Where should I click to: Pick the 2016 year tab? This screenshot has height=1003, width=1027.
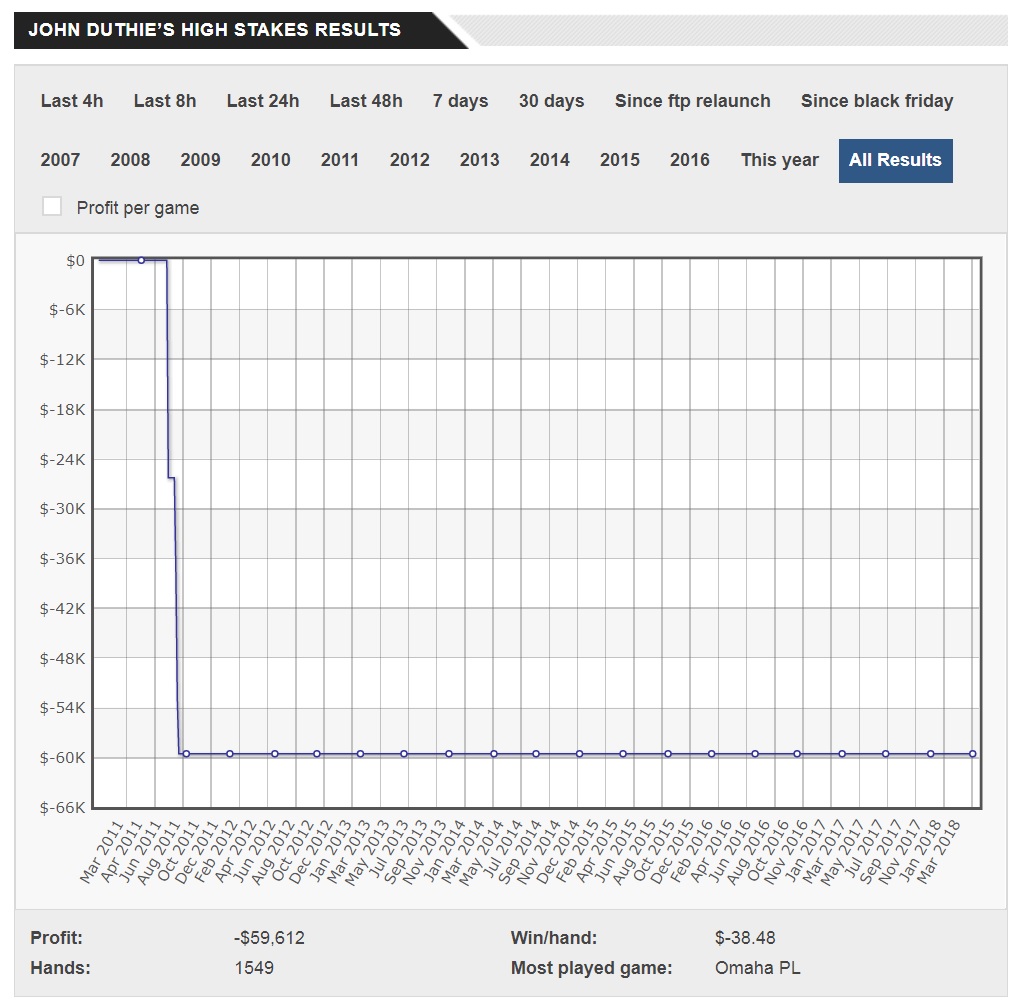tap(690, 160)
